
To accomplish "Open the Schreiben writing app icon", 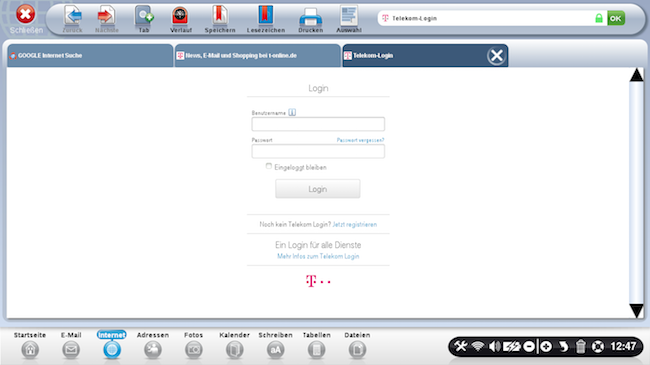I will tap(275, 350).
